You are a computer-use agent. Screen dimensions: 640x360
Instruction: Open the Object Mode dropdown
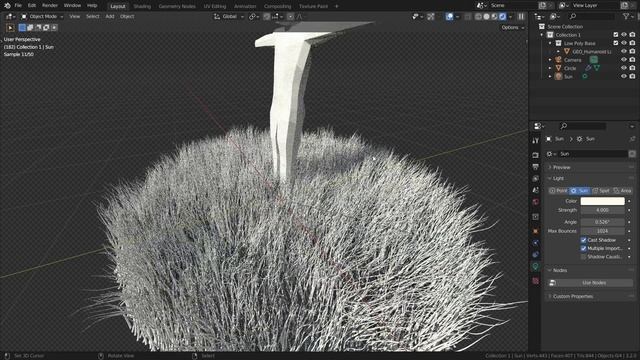42,17
